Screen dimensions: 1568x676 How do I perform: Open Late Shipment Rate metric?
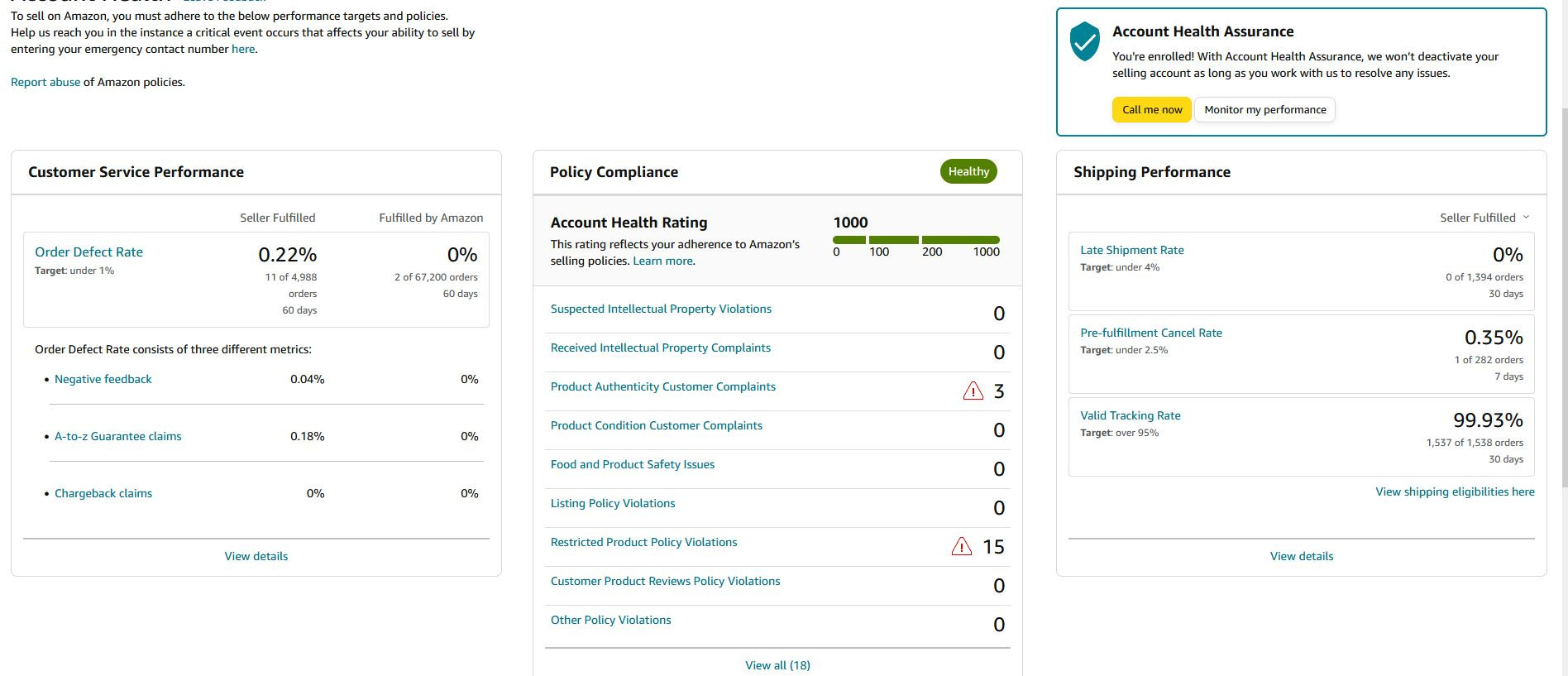(x=1131, y=250)
